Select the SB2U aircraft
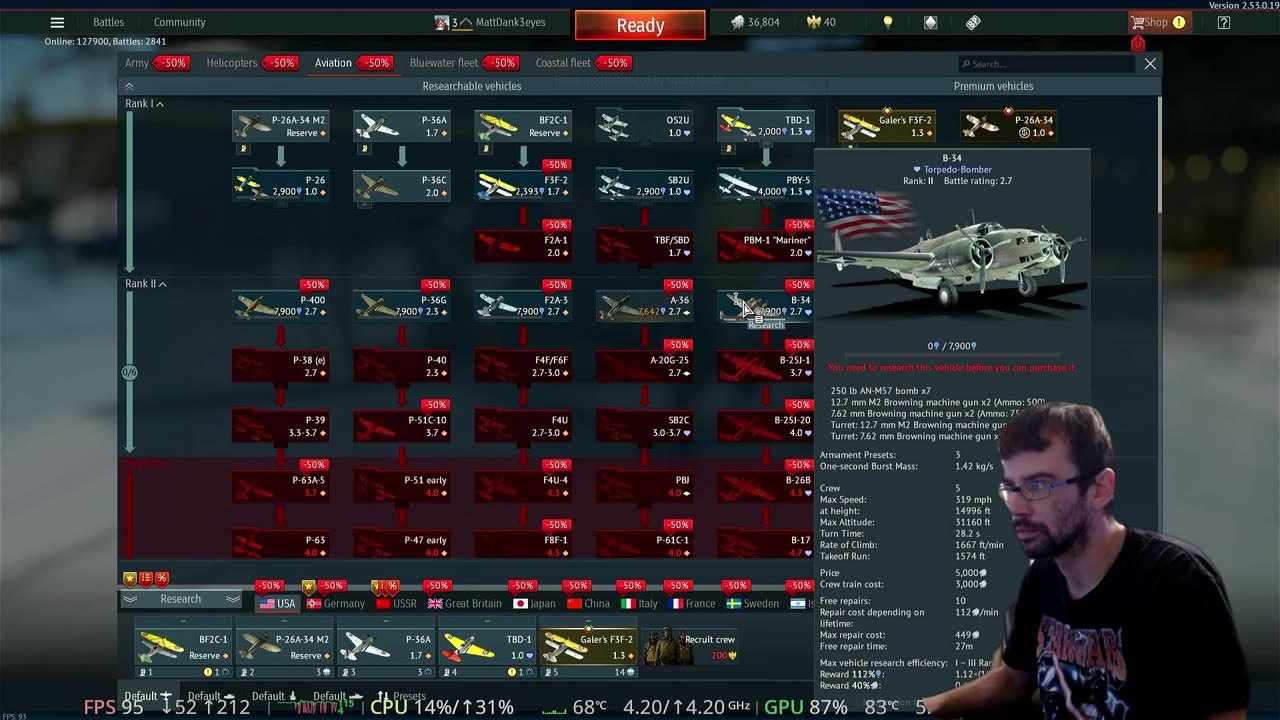This screenshot has width=1280, height=720. click(644, 186)
